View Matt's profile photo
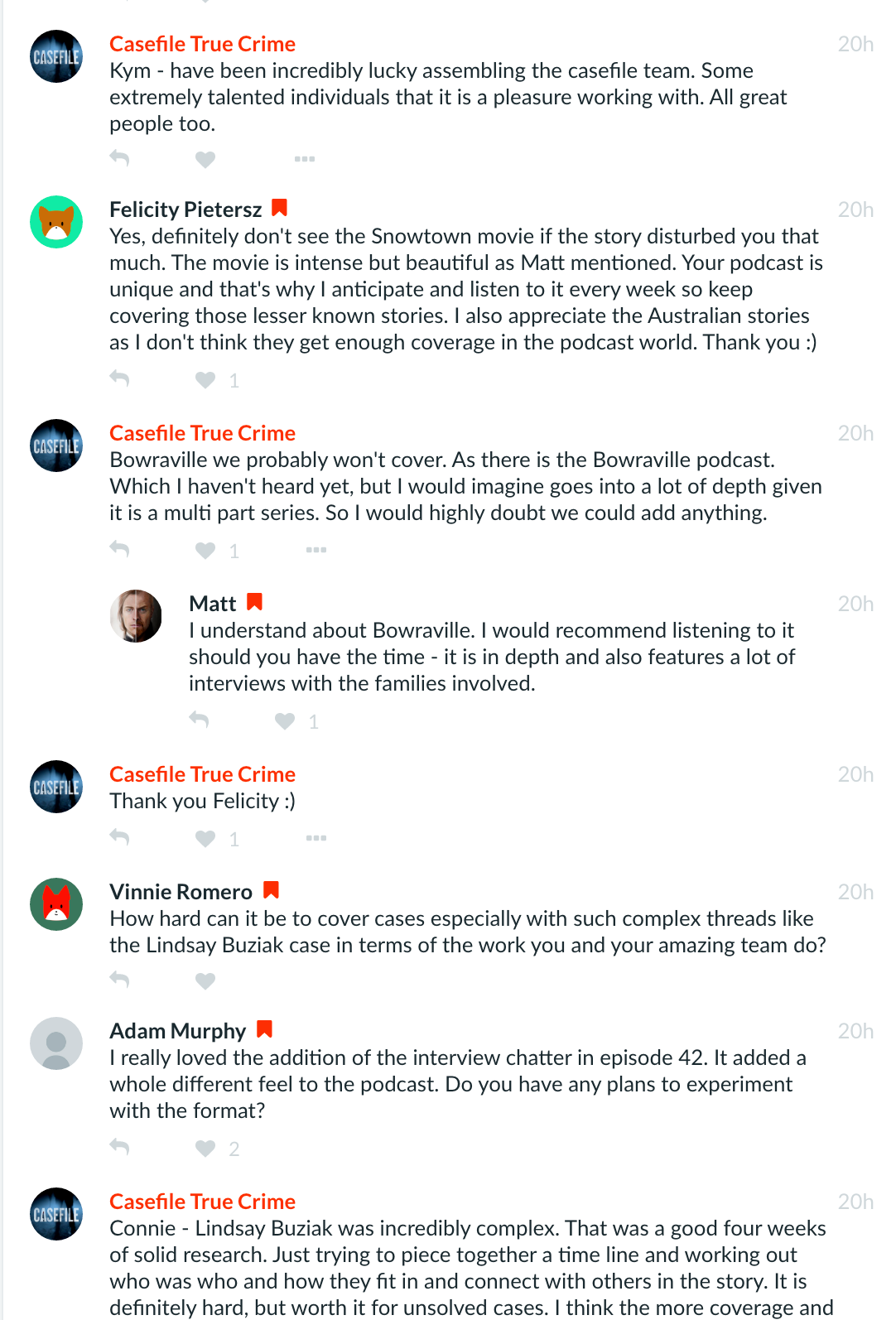896x1320 pixels. pyautogui.click(x=136, y=616)
